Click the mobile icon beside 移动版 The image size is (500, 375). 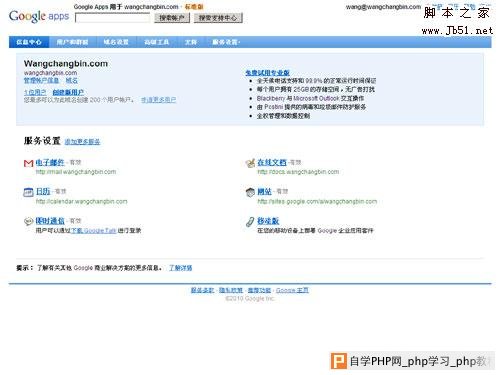[250, 221]
